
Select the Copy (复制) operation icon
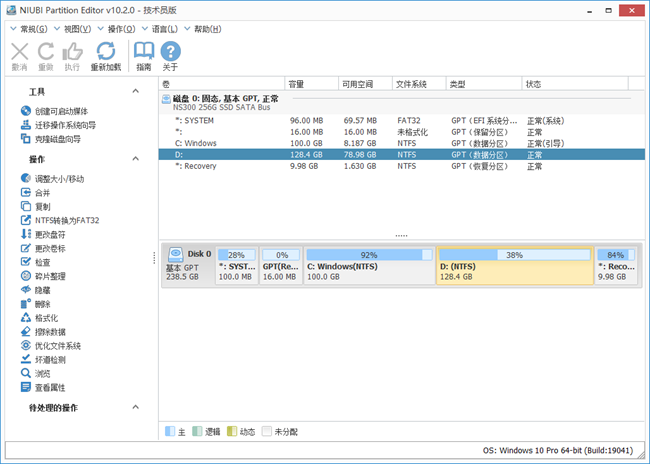26,206
